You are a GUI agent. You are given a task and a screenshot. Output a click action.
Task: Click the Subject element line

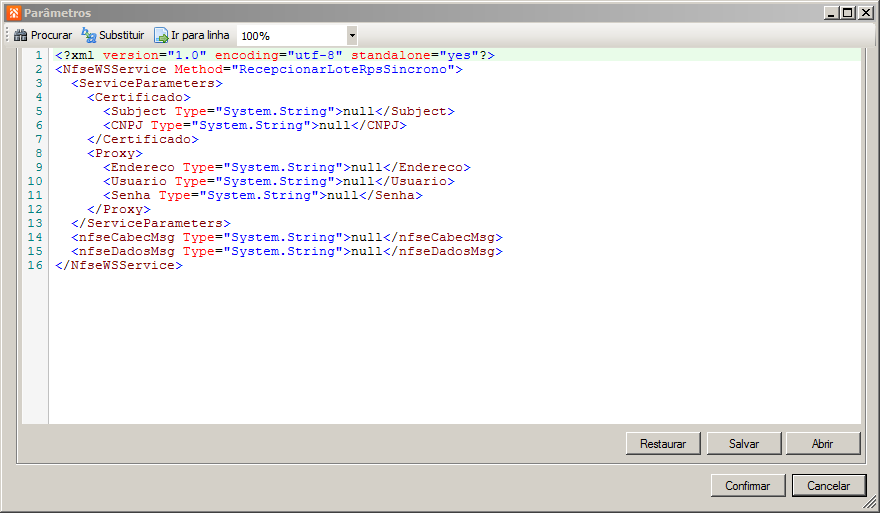(279, 111)
